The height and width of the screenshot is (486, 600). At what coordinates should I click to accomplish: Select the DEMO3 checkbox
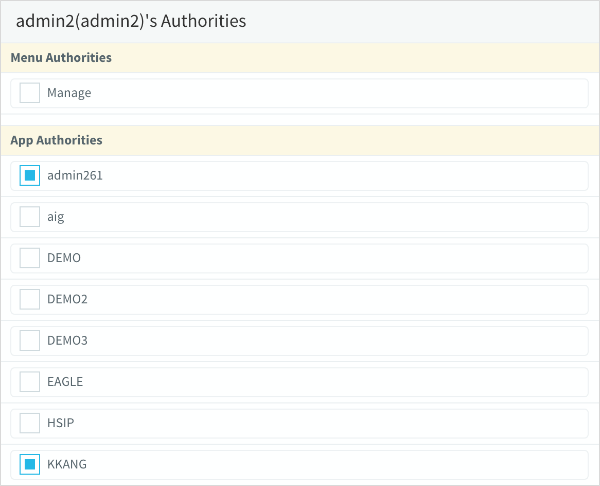(x=30, y=340)
